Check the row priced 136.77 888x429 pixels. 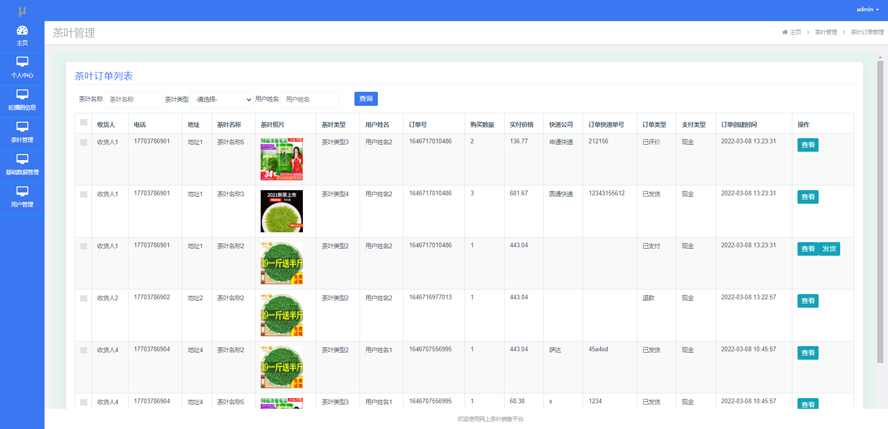(84, 143)
